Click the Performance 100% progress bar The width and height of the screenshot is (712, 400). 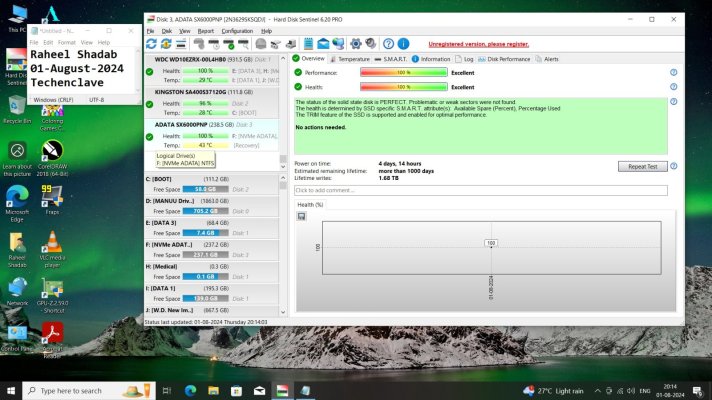point(404,72)
